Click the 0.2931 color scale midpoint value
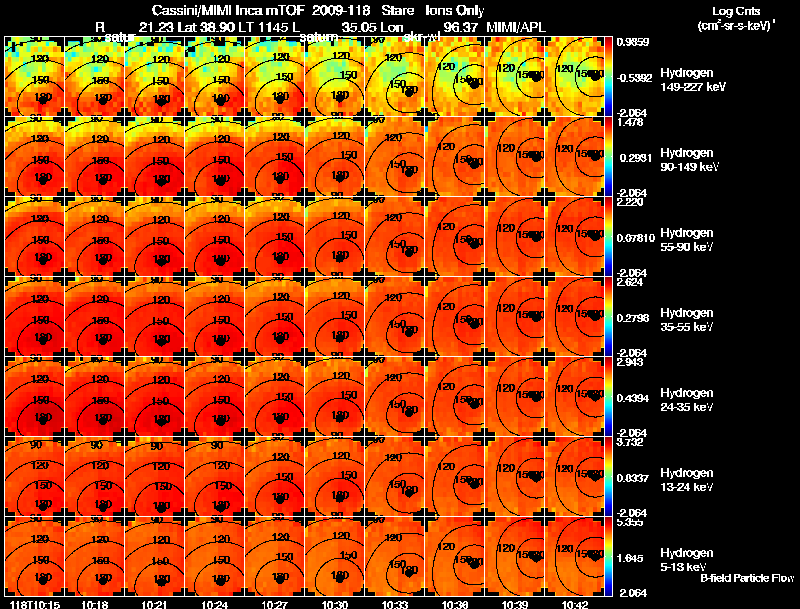 [x=634, y=158]
